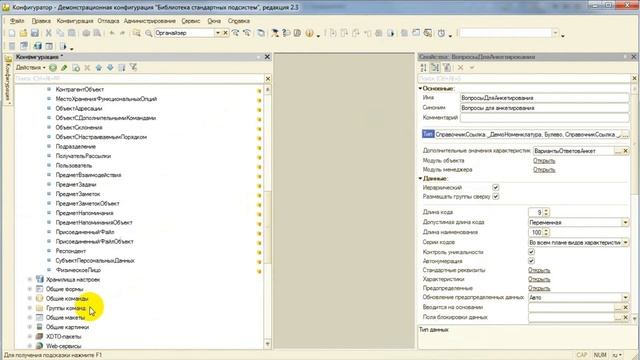Click the By categories icon in Properties panel
This screenshot has width=640, height=360.
click(x=435, y=67)
